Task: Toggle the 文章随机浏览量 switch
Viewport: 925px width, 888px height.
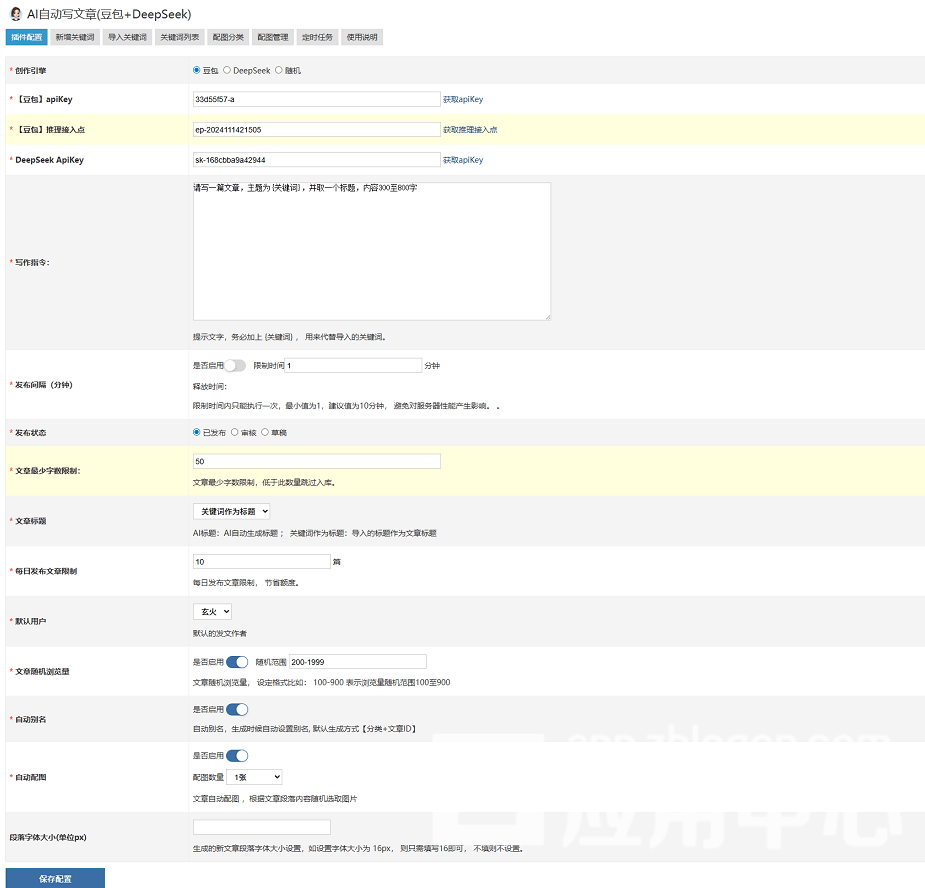Action: (237, 662)
